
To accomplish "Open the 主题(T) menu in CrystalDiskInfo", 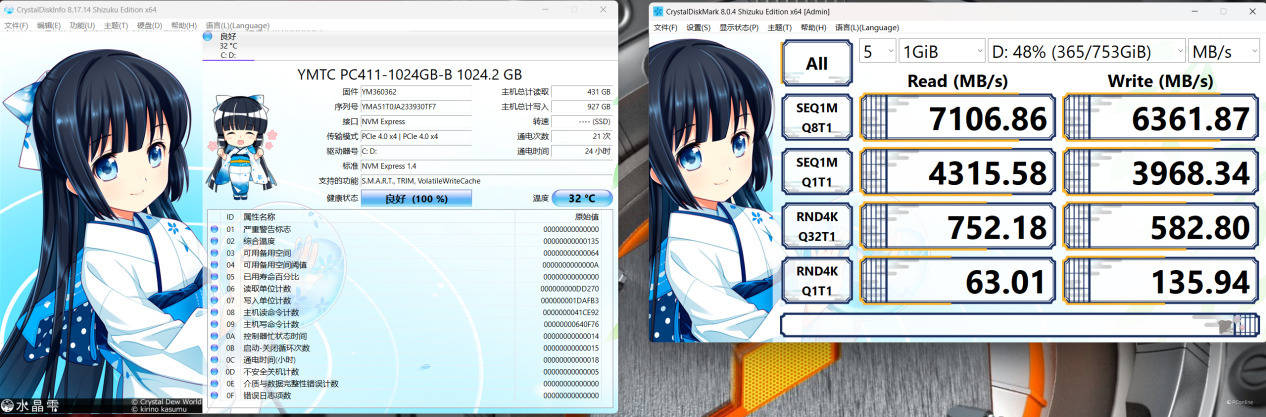I will tap(116, 25).
